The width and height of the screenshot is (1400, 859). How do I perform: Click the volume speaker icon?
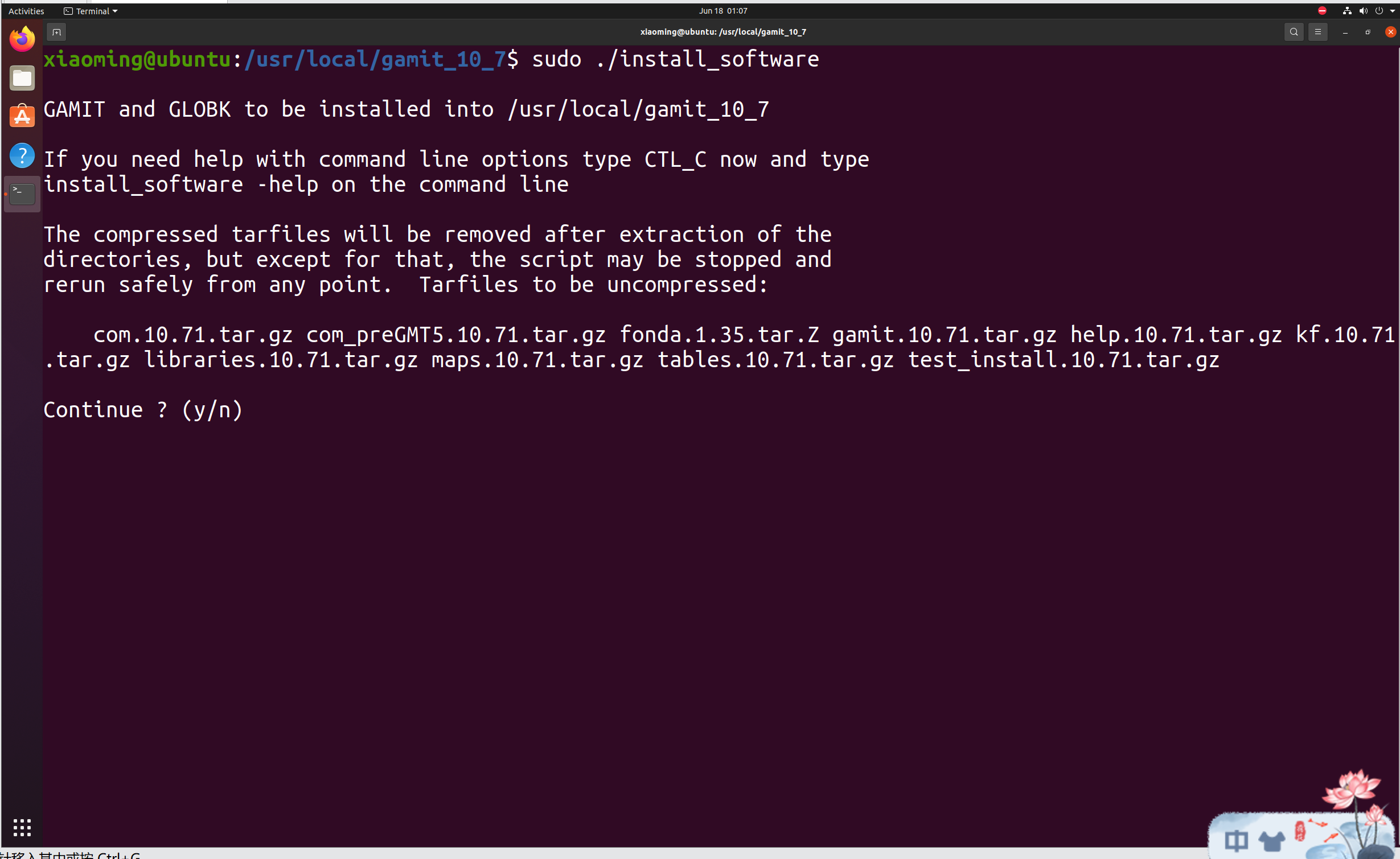1363,11
